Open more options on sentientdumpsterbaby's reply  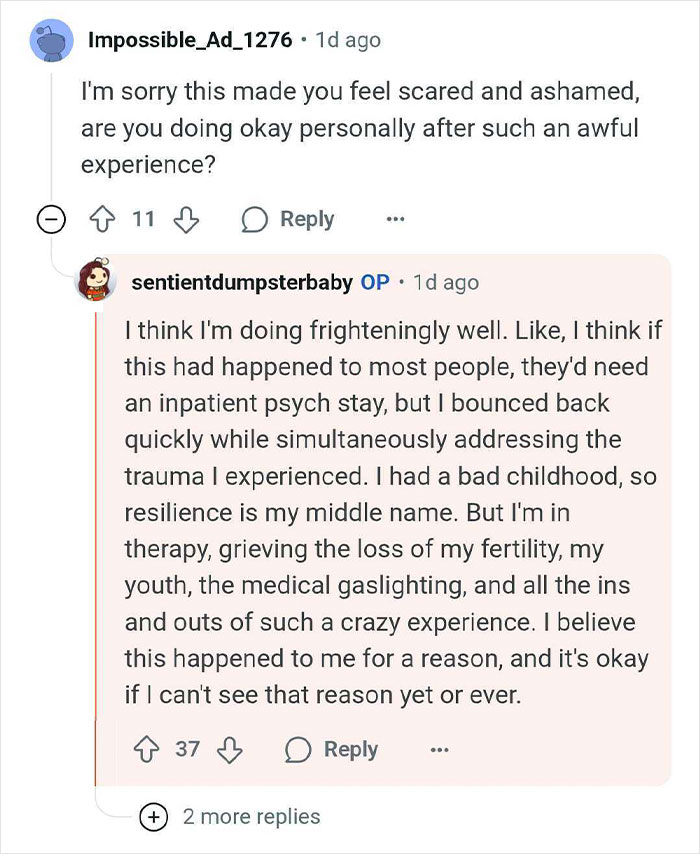[439, 748]
